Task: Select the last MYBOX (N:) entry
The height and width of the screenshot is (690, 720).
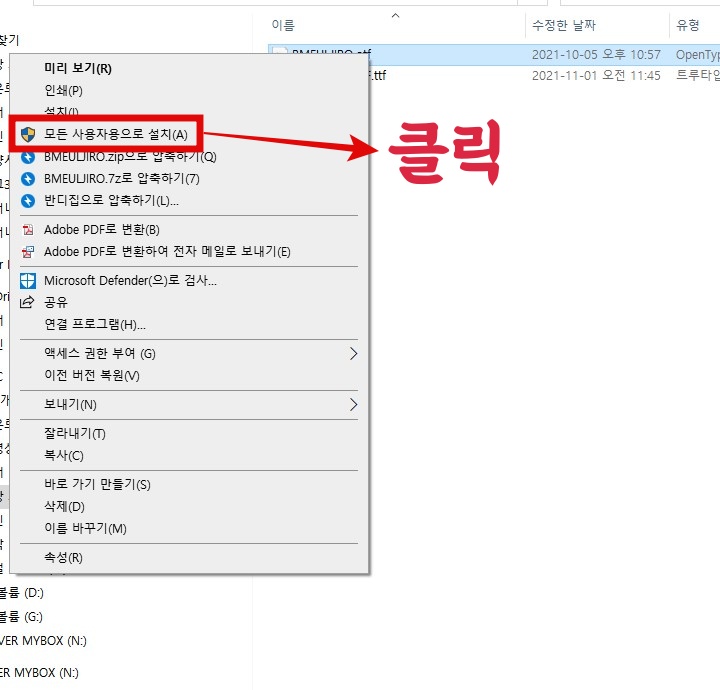Action: [x=39, y=673]
